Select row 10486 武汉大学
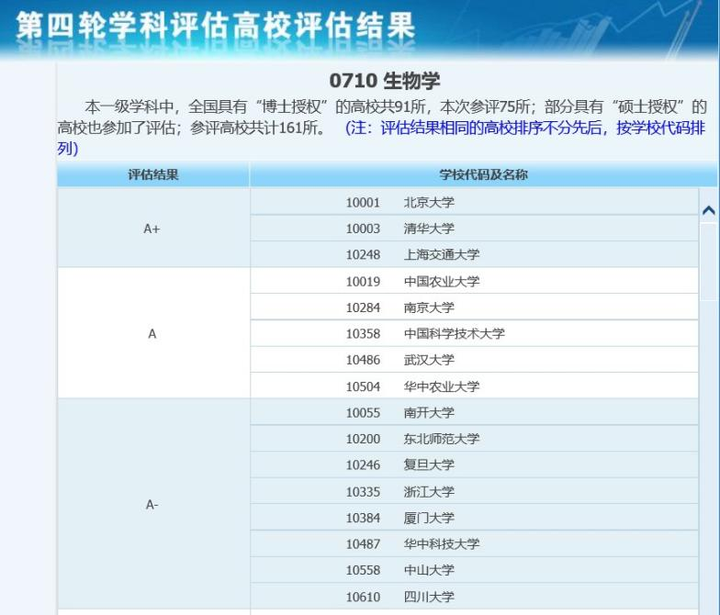The width and height of the screenshot is (720, 615). (x=474, y=360)
